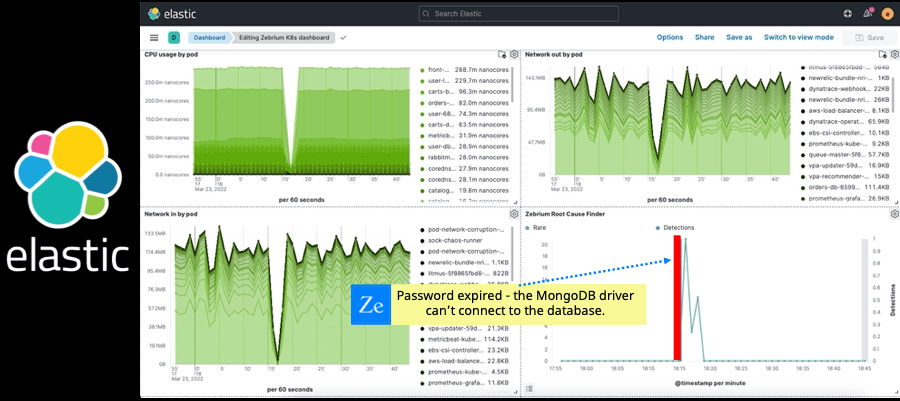Select user-db 28.9m nanocores legend entry

coord(464,147)
